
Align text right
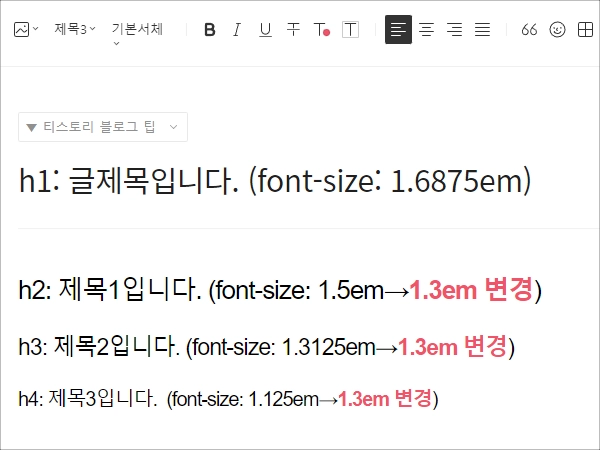(x=454, y=29)
